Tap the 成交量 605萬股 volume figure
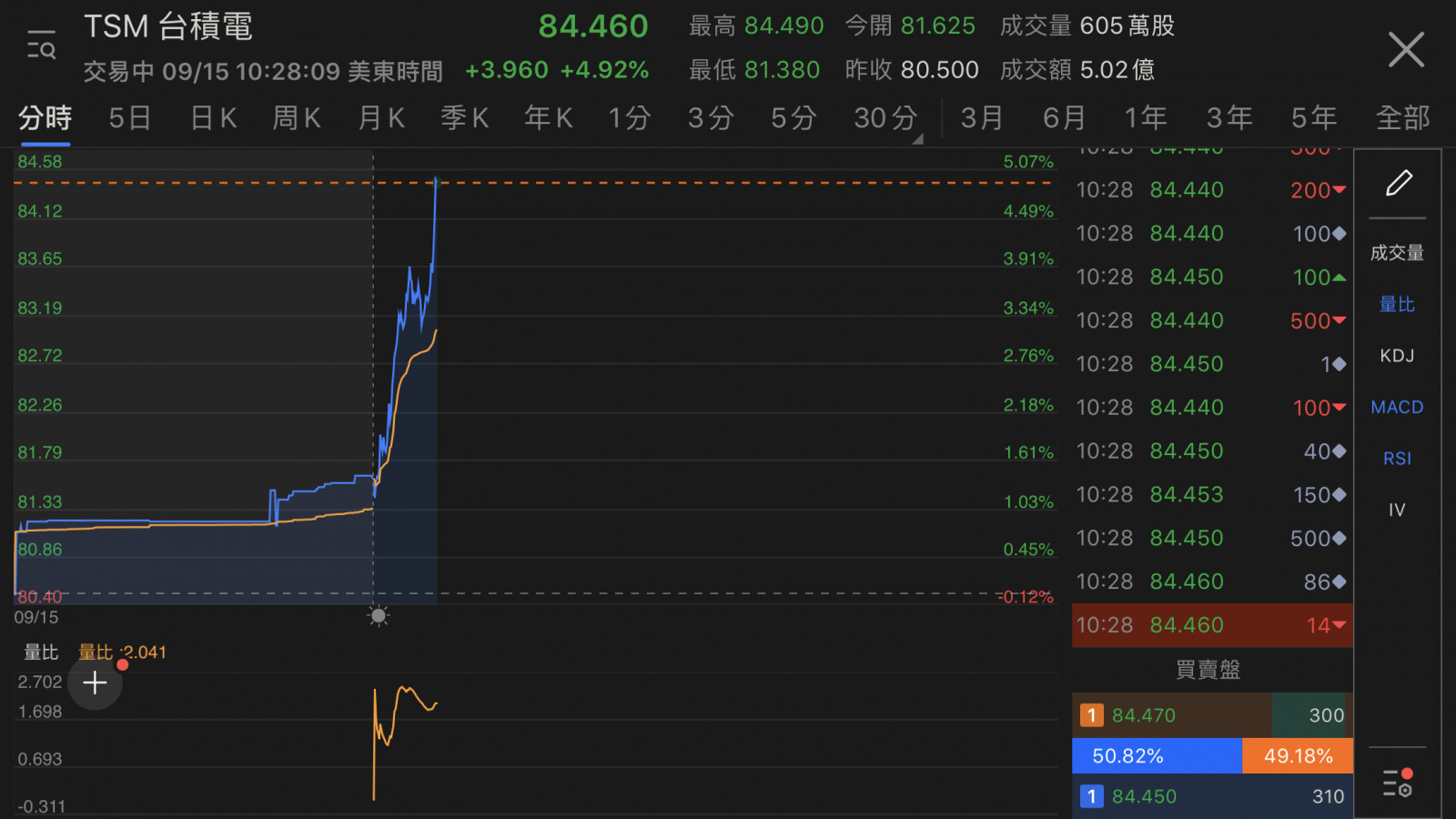 point(1087,26)
